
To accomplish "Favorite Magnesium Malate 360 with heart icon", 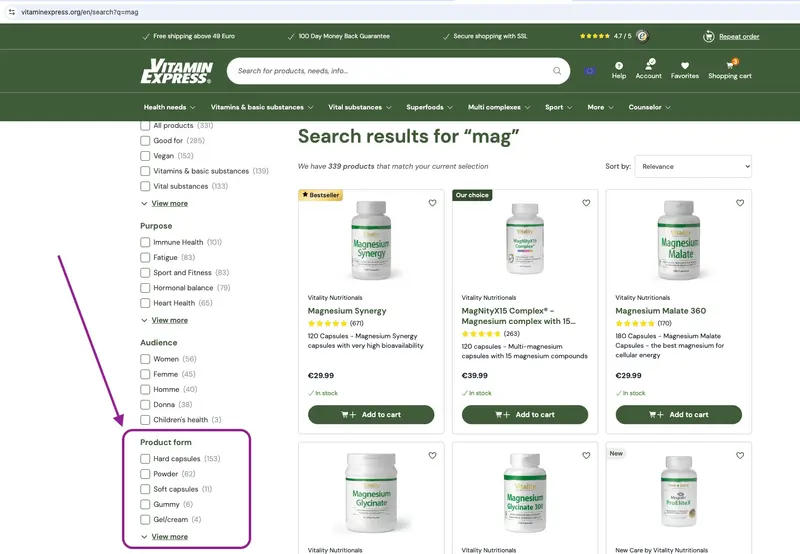I will click(x=740, y=203).
